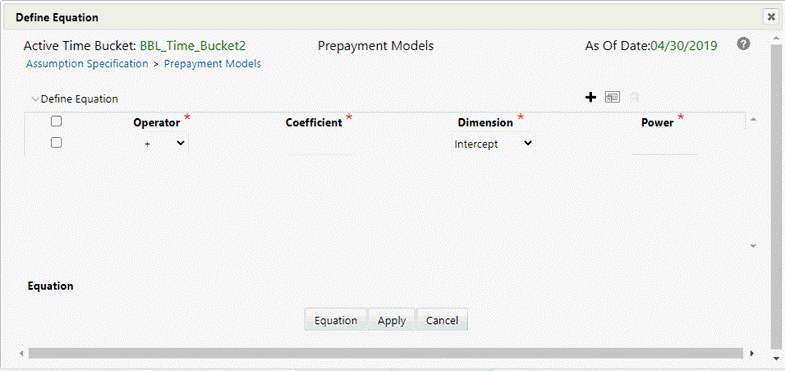Collapse the Define Equation section
The image size is (785, 371).
[35, 99]
